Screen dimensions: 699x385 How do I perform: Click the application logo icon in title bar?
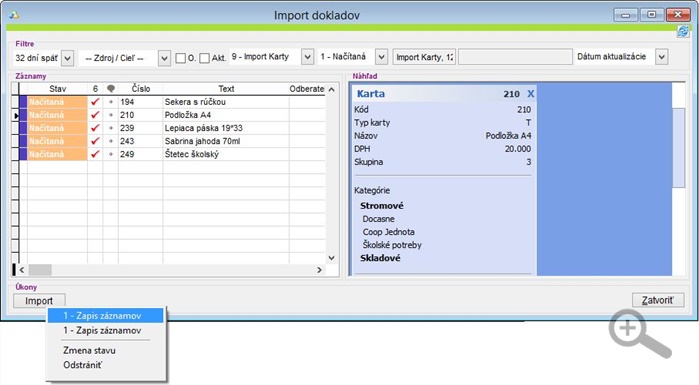click(14, 15)
